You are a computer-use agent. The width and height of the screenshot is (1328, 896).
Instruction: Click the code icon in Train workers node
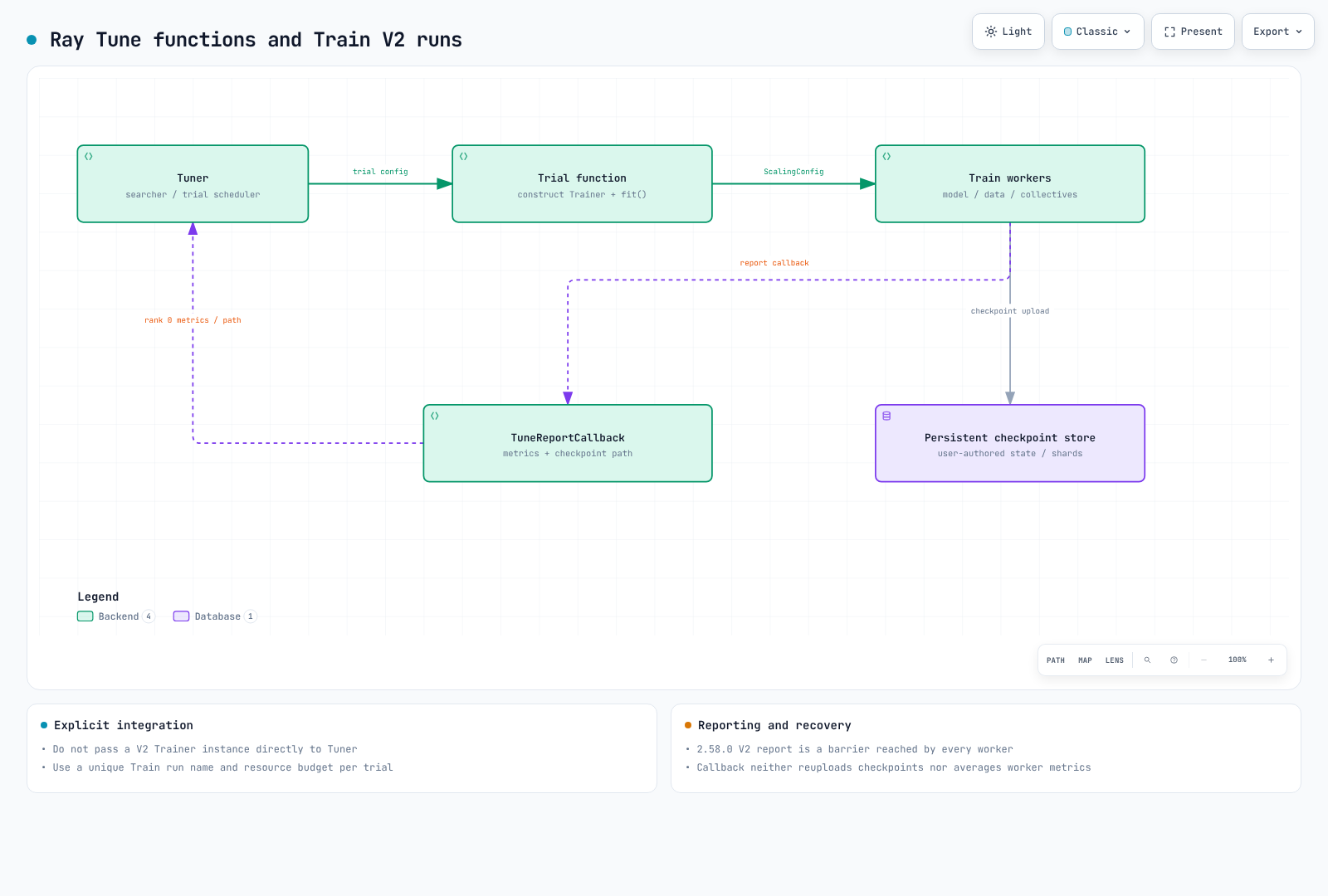point(886,156)
